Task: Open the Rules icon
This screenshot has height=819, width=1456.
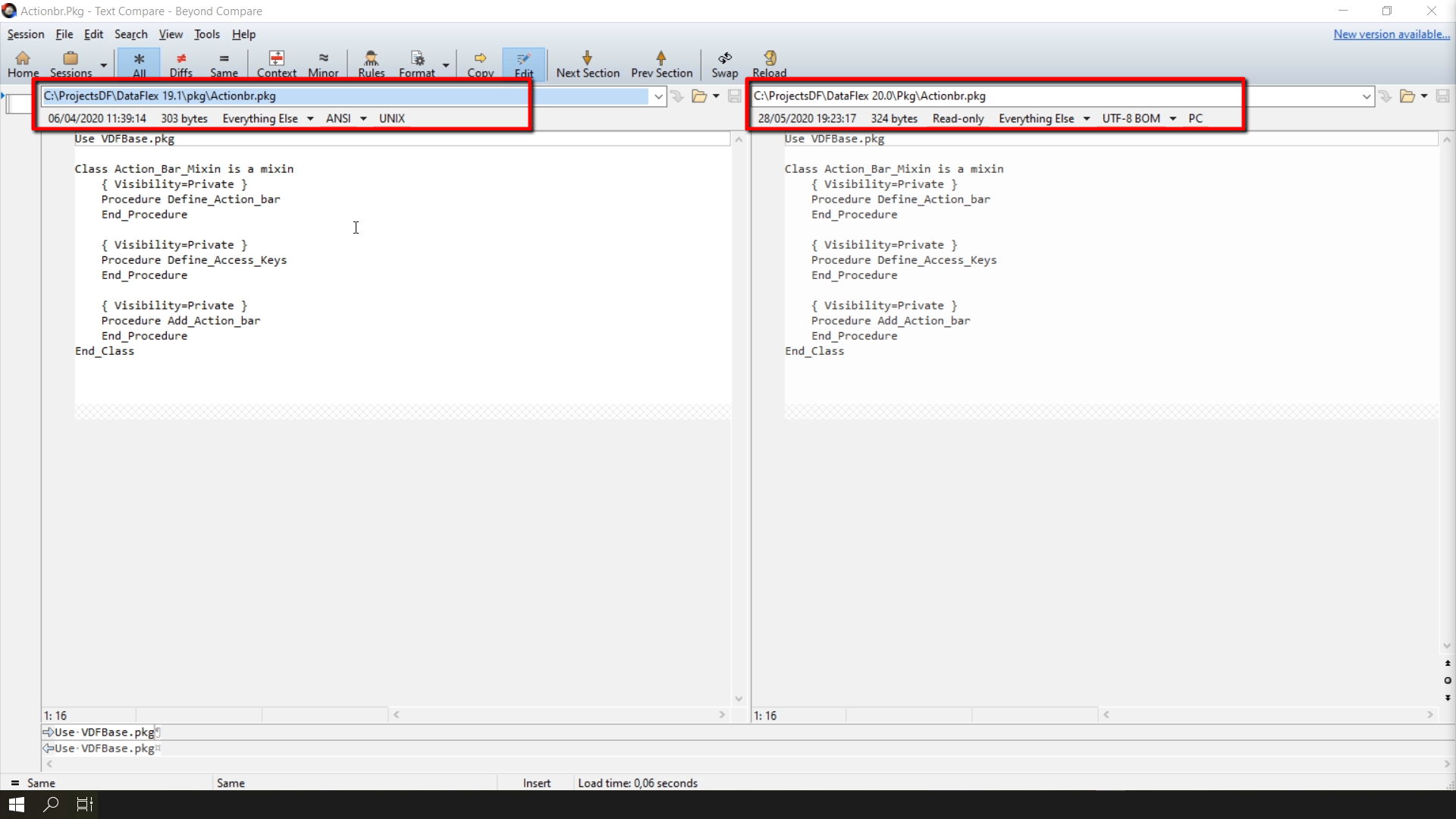Action: (x=371, y=64)
